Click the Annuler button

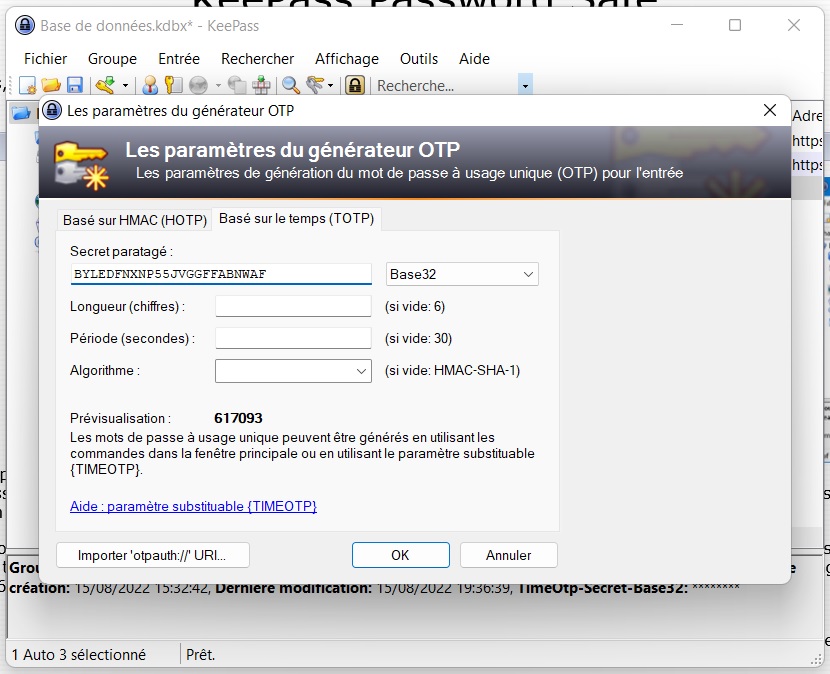click(x=508, y=555)
